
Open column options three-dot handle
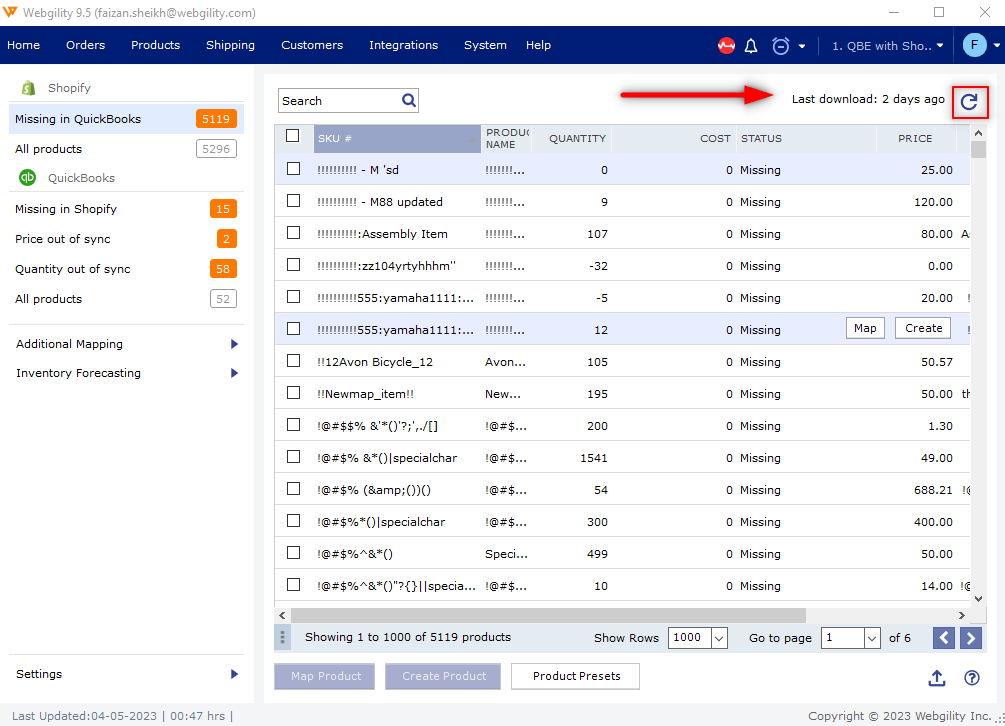(x=282, y=638)
